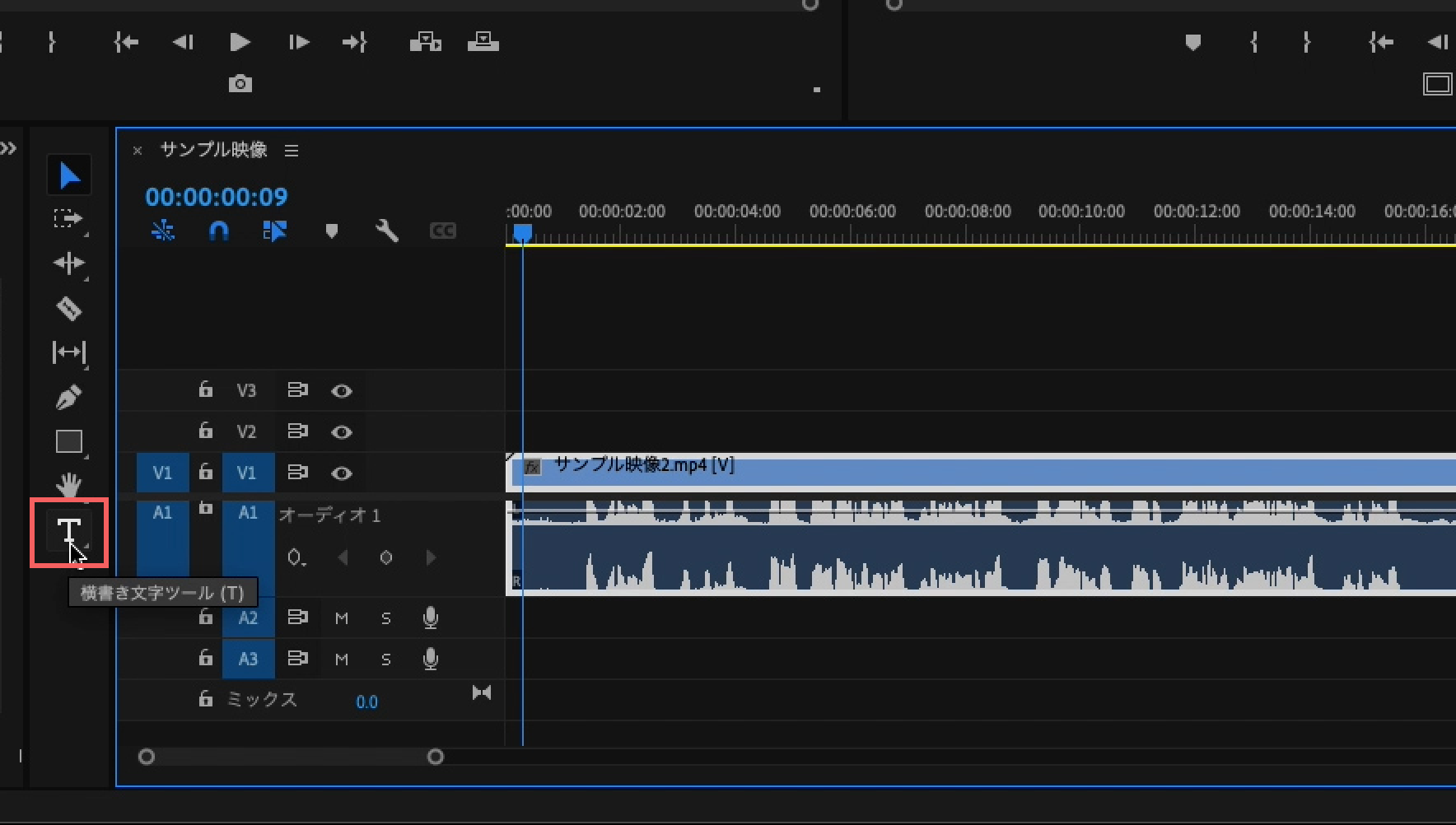Close the サンプル映像 sequence tab
1456x825 pixels.
[x=138, y=151]
